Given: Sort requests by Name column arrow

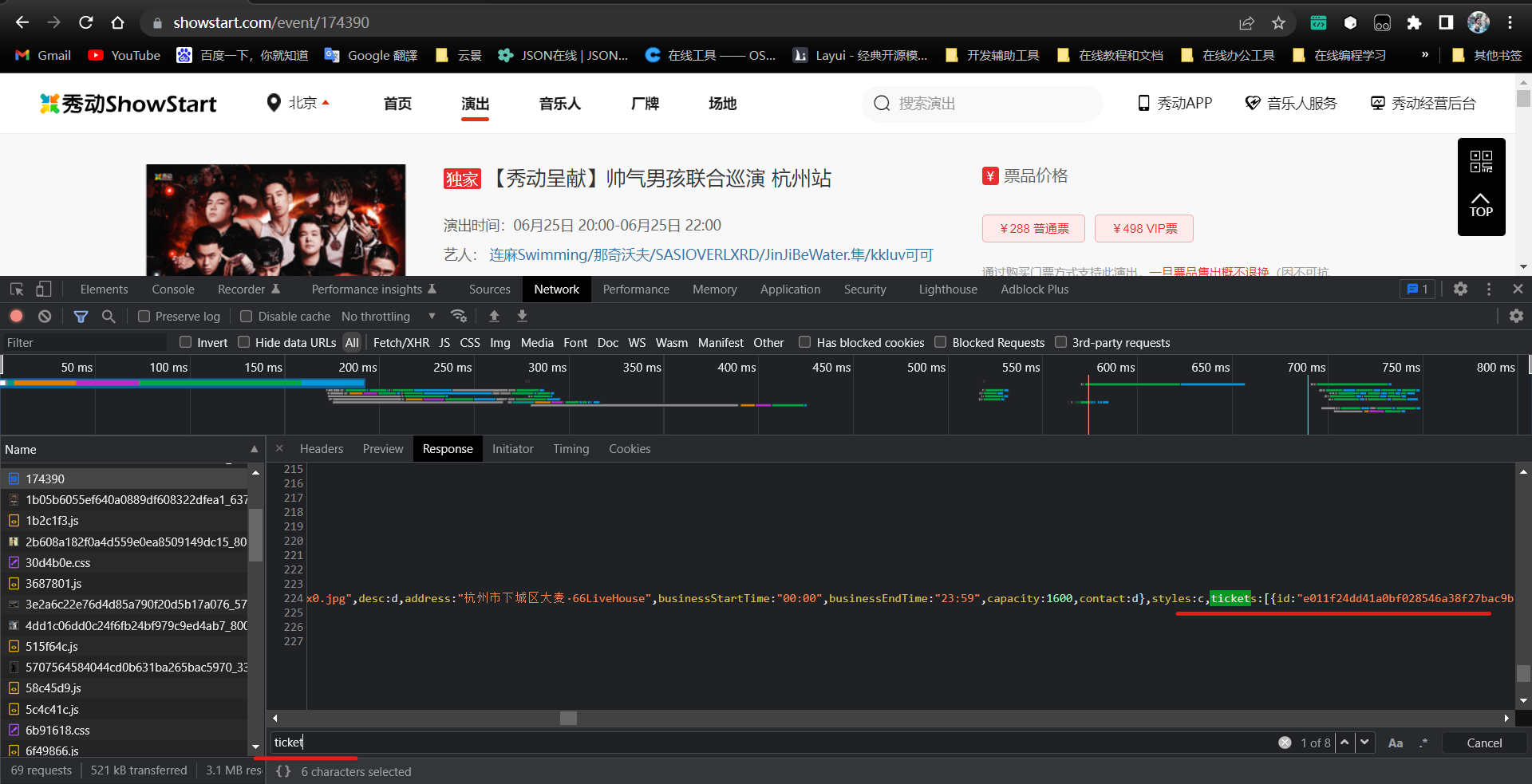Looking at the screenshot, I should click(x=255, y=449).
